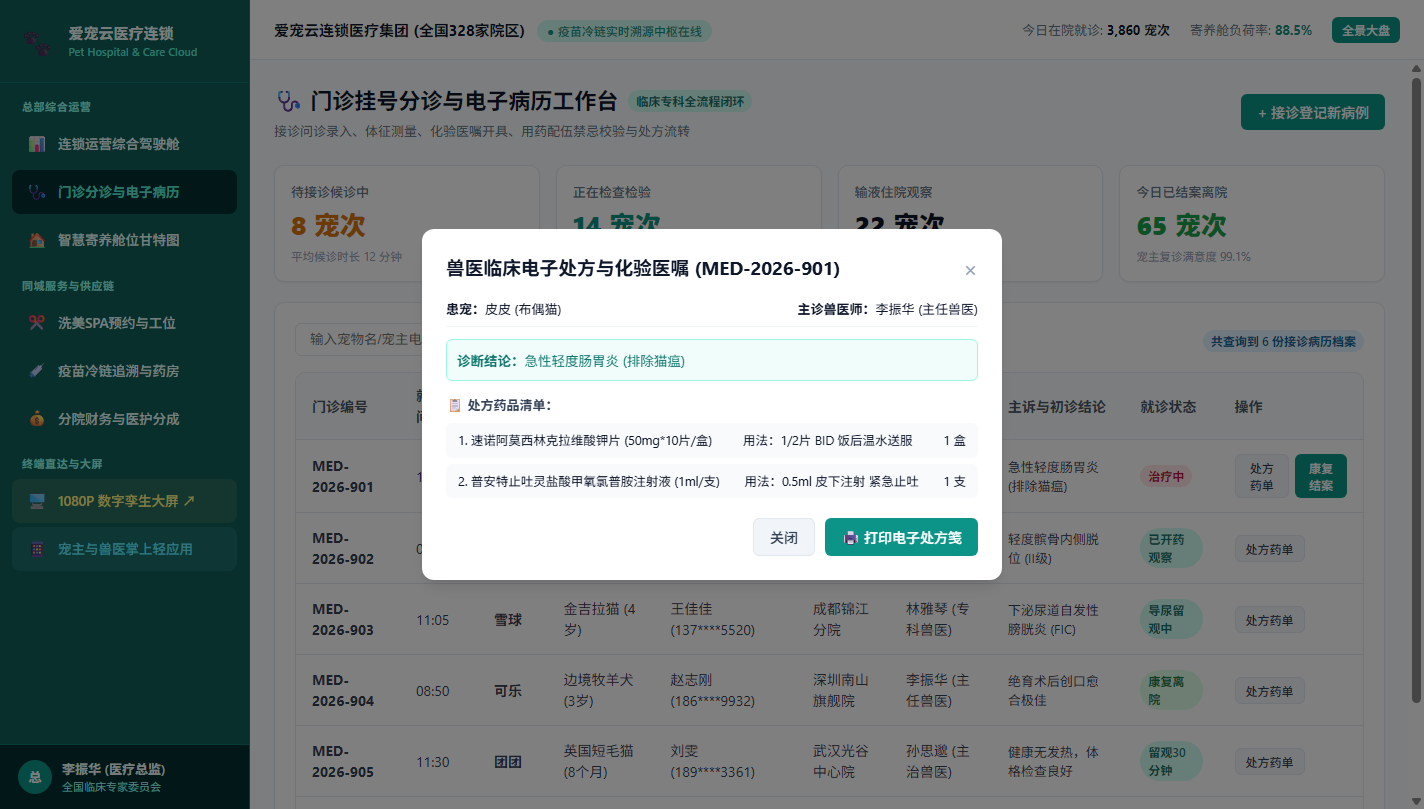This screenshot has height=809, width=1424.
Task: Click the 总 user avatar in the sidebar footer
Action: click(35, 777)
